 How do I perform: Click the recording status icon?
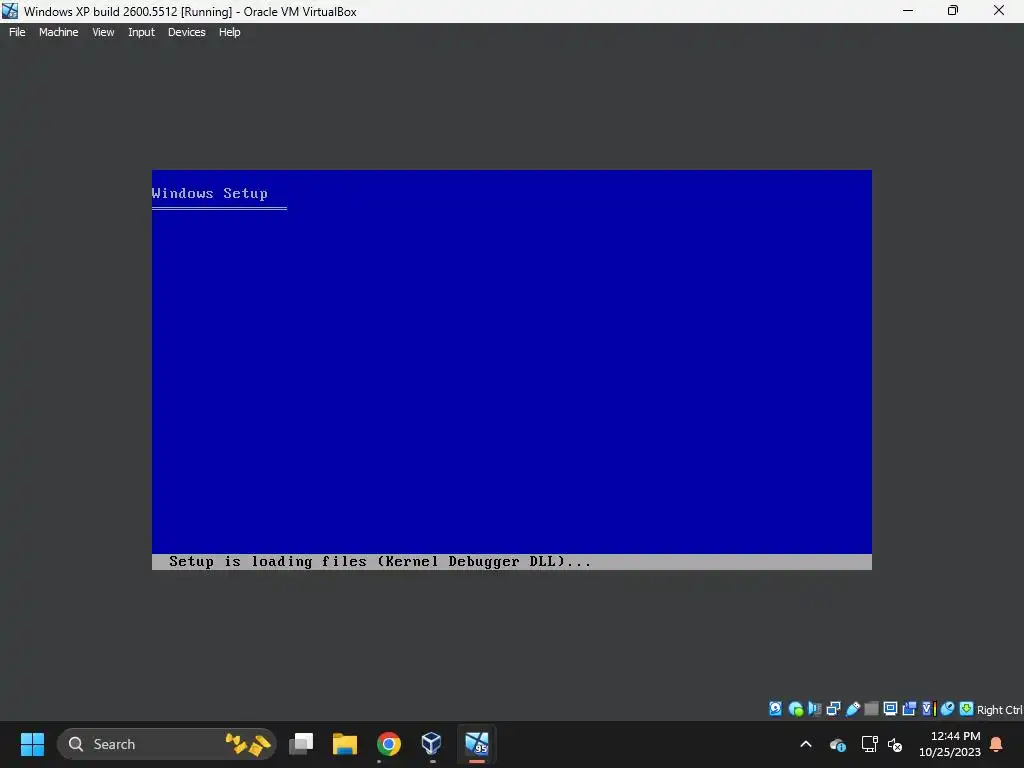tap(909, 709)
